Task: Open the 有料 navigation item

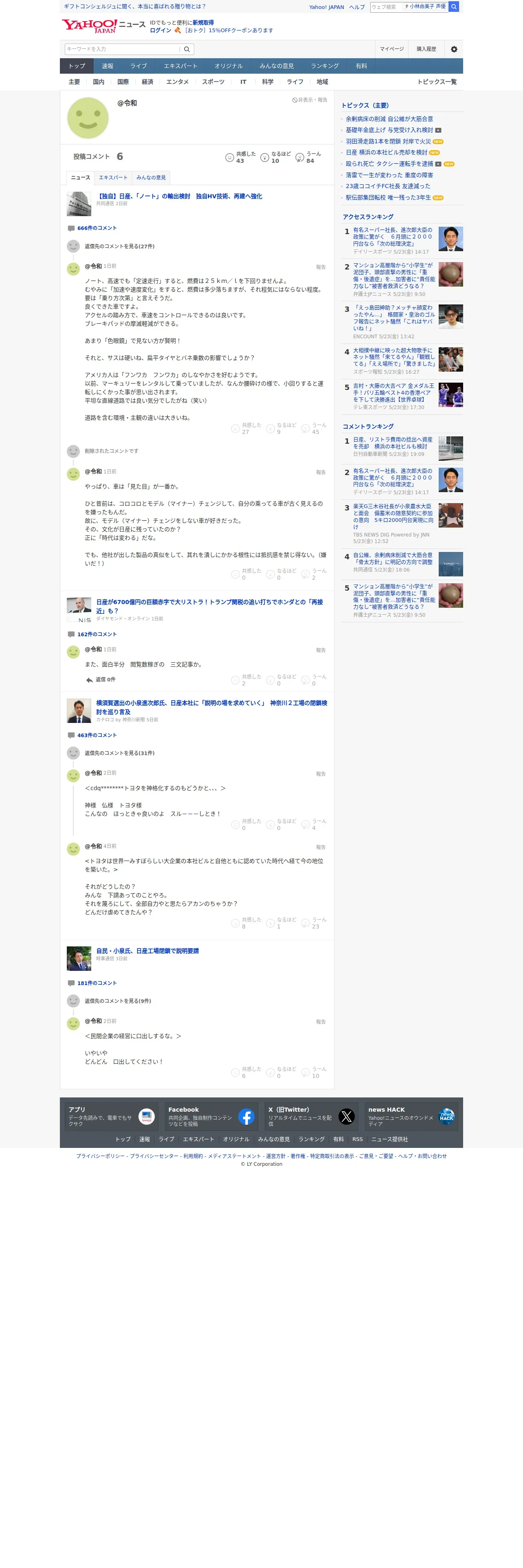Action: 362,66
